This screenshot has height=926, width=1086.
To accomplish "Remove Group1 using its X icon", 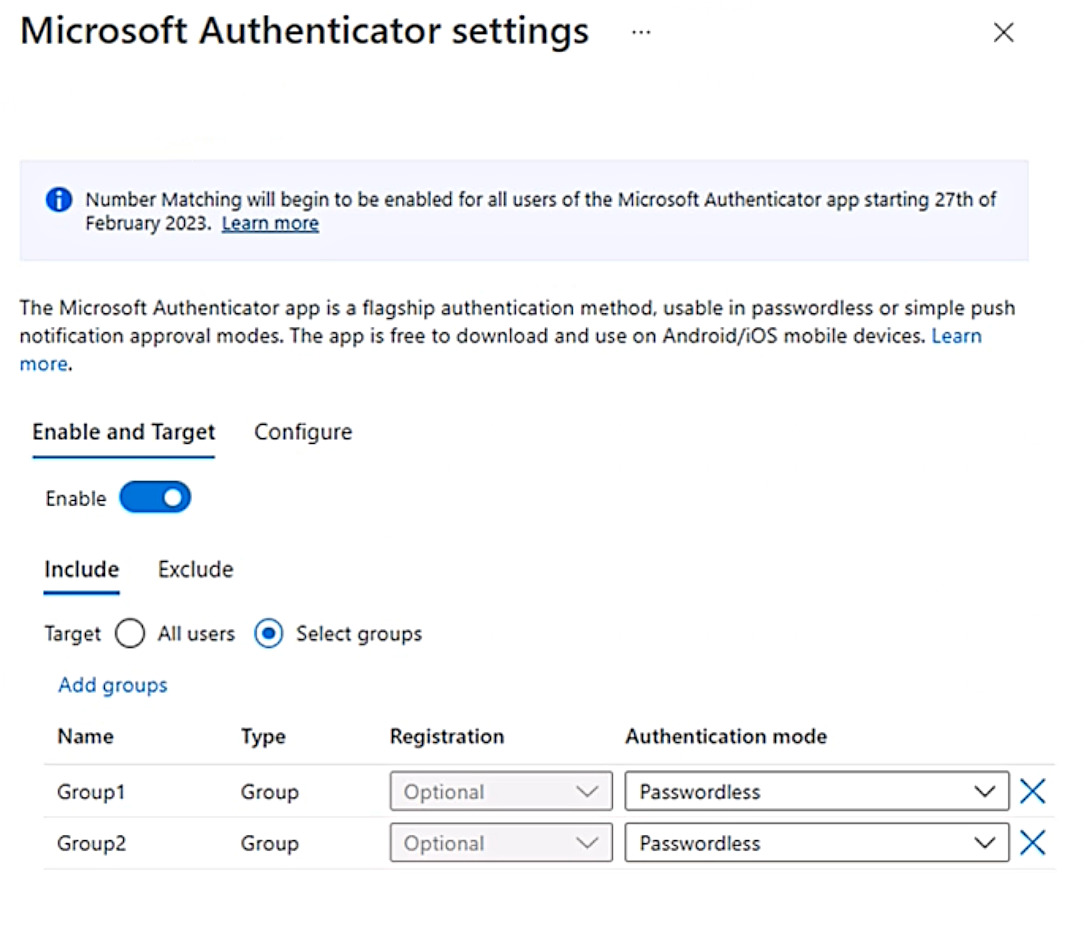I will point(1032,792).
